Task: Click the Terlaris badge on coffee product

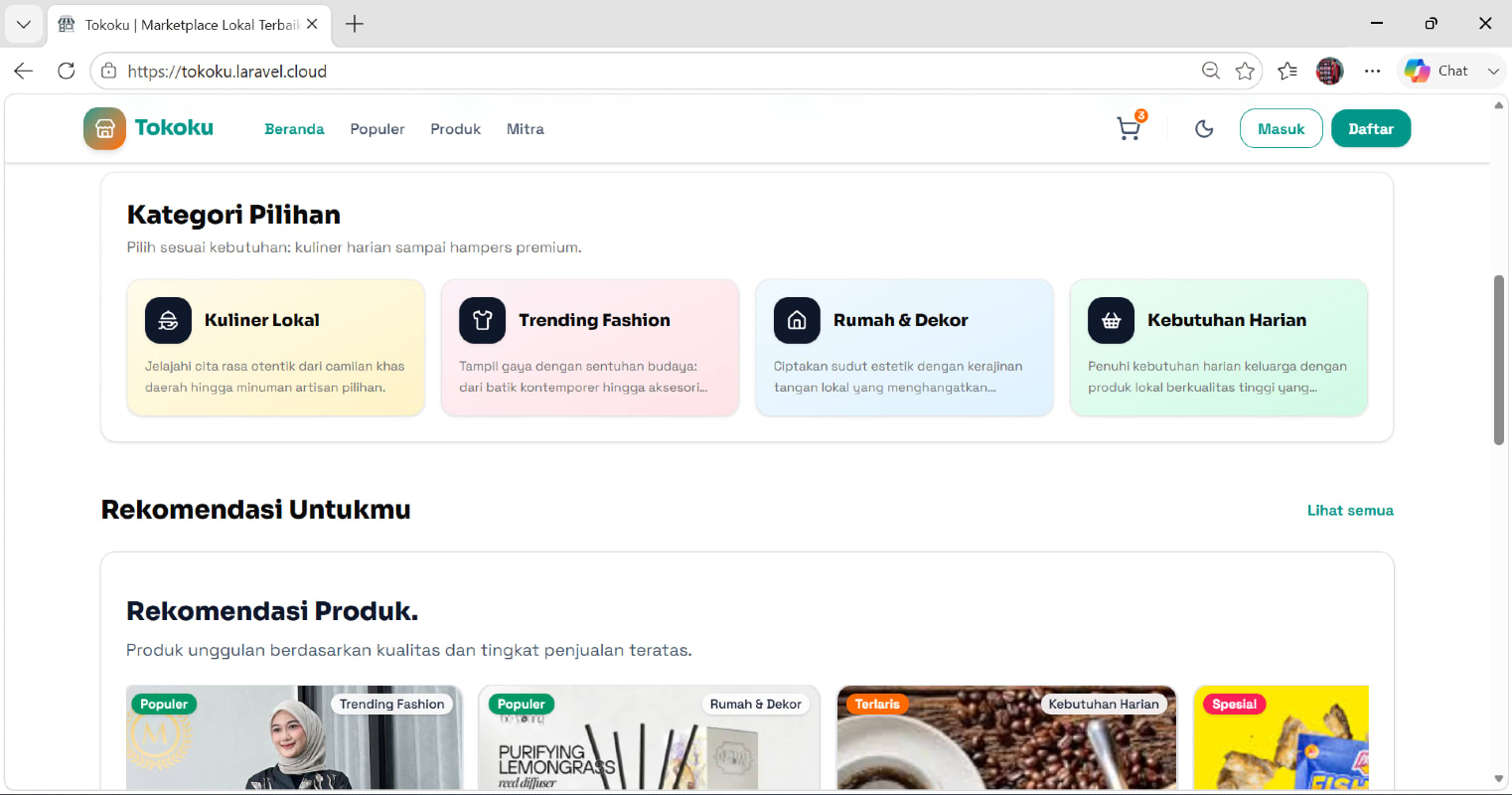Action: pyautogui.click(x=877, y=704)
